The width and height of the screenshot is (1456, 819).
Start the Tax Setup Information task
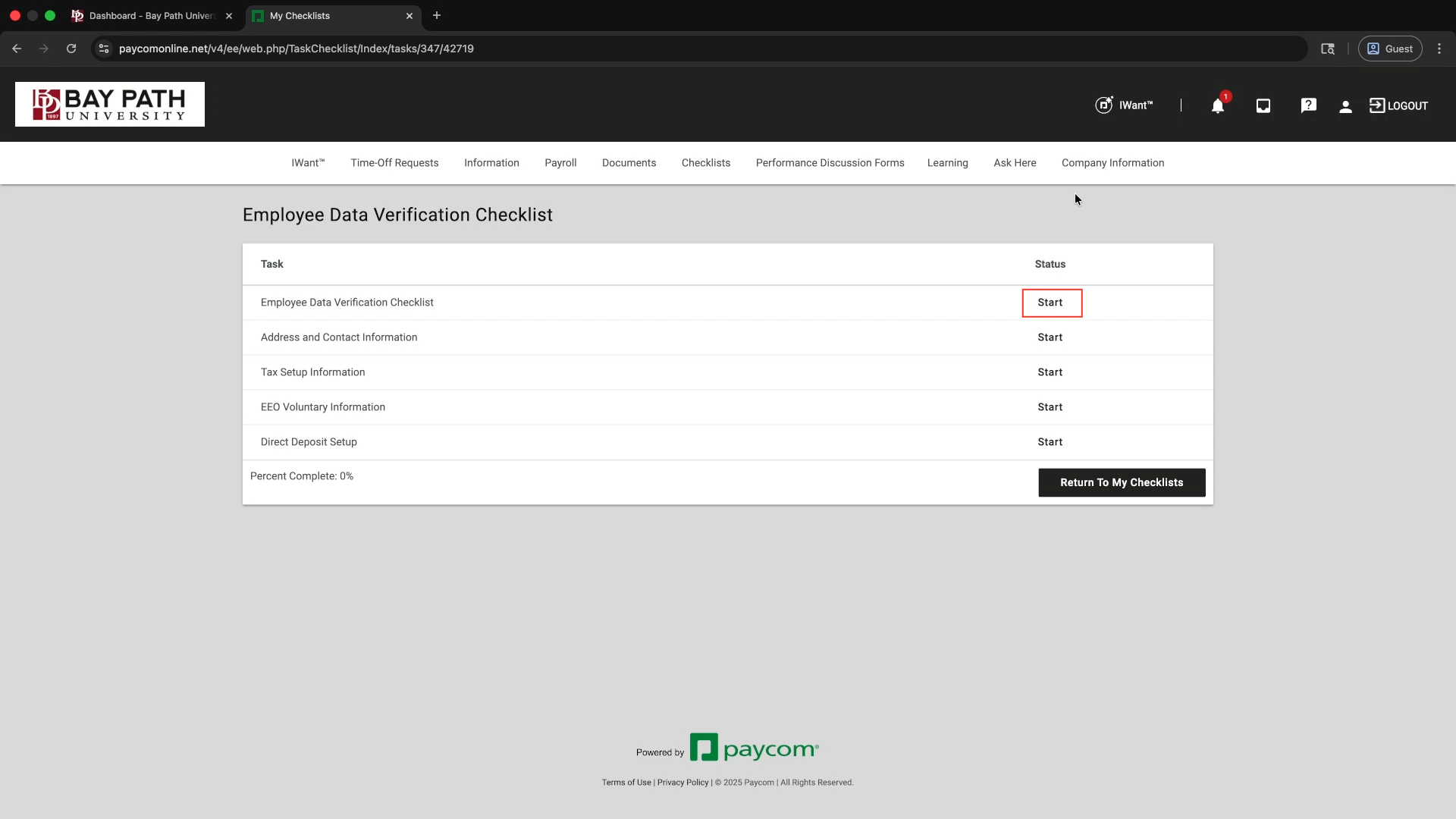pos(1050,372)
